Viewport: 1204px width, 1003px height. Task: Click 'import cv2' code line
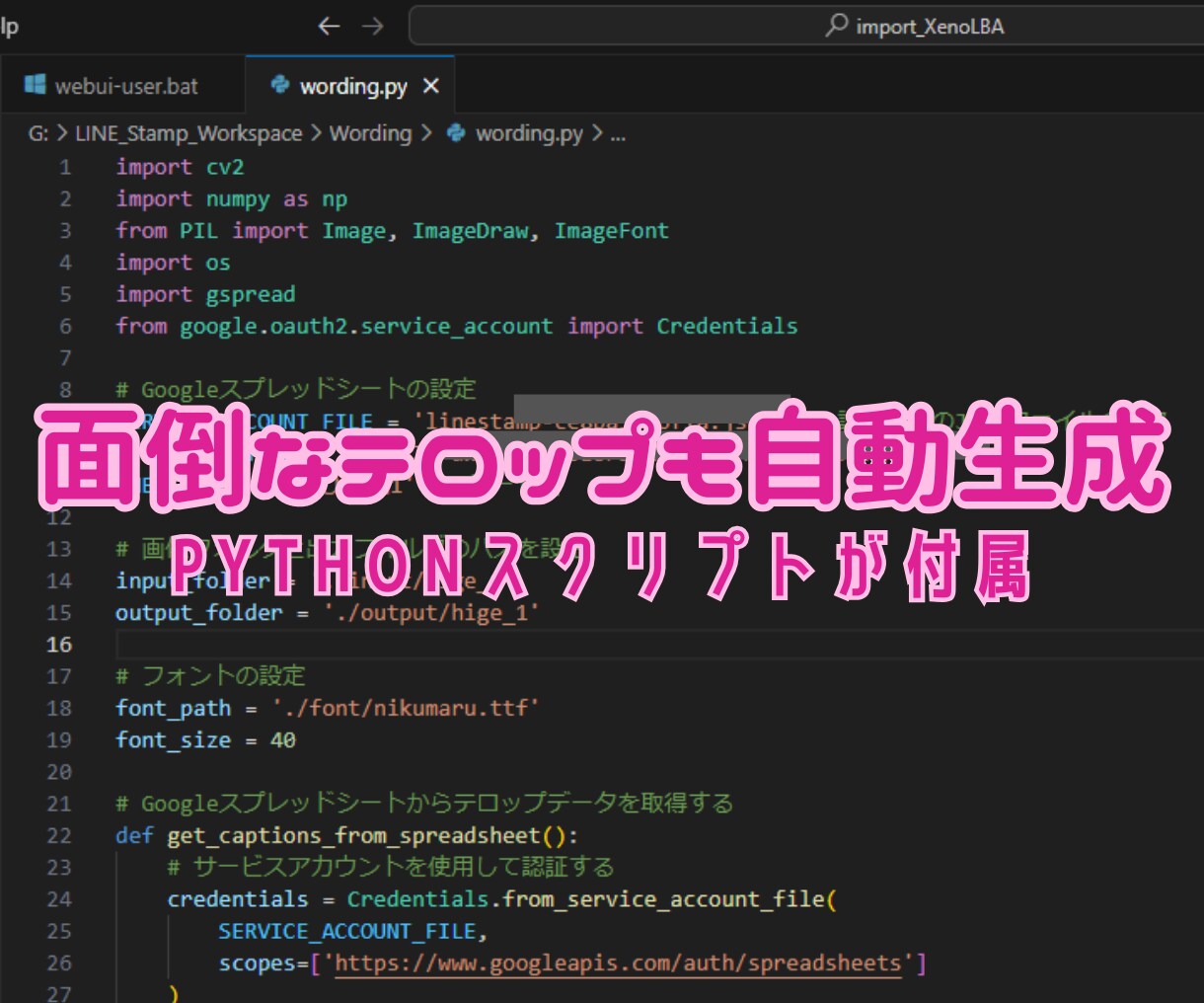(x=180, y=167)
